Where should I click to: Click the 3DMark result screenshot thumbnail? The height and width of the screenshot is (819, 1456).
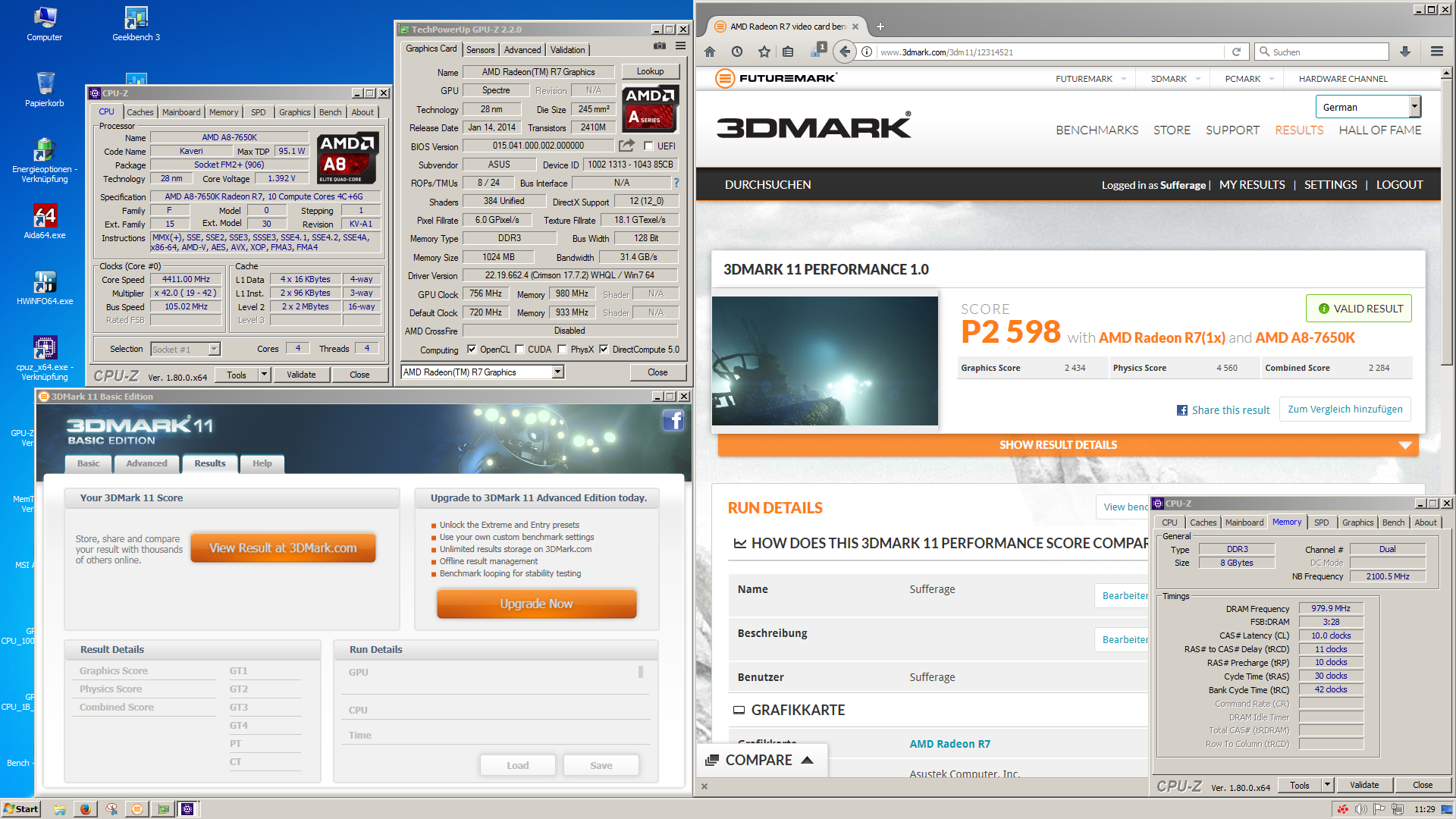point(824,361)
